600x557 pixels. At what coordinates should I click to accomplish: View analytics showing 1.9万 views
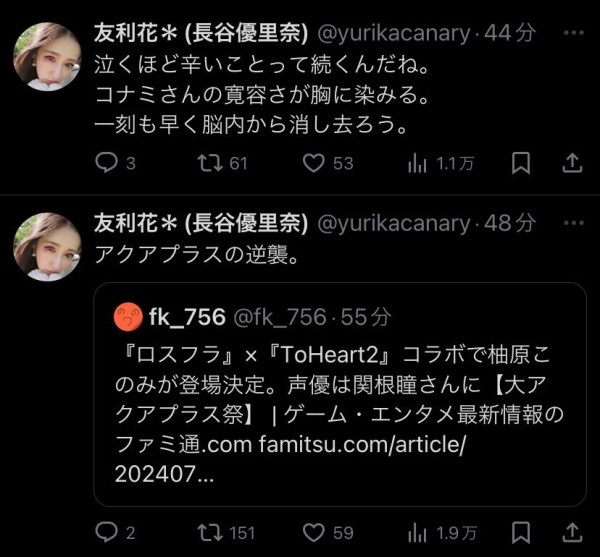(x=418, y=531)
